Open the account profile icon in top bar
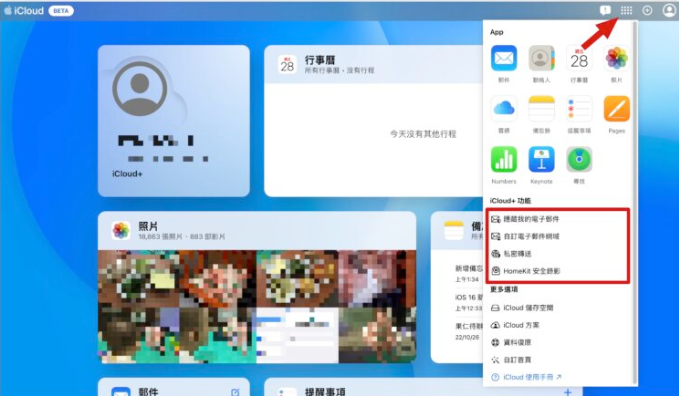Viewport: 679px width, 396px height. [x=669, y=10]
